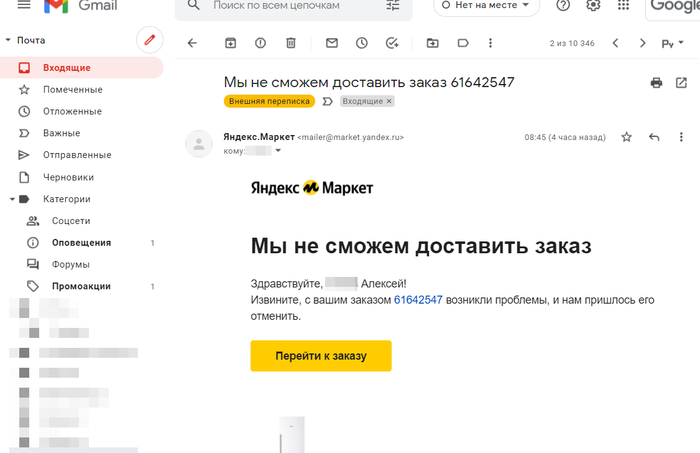700x453 pixels.
Task: Go back to inbox with the arrow
Action: coord(192,43)
